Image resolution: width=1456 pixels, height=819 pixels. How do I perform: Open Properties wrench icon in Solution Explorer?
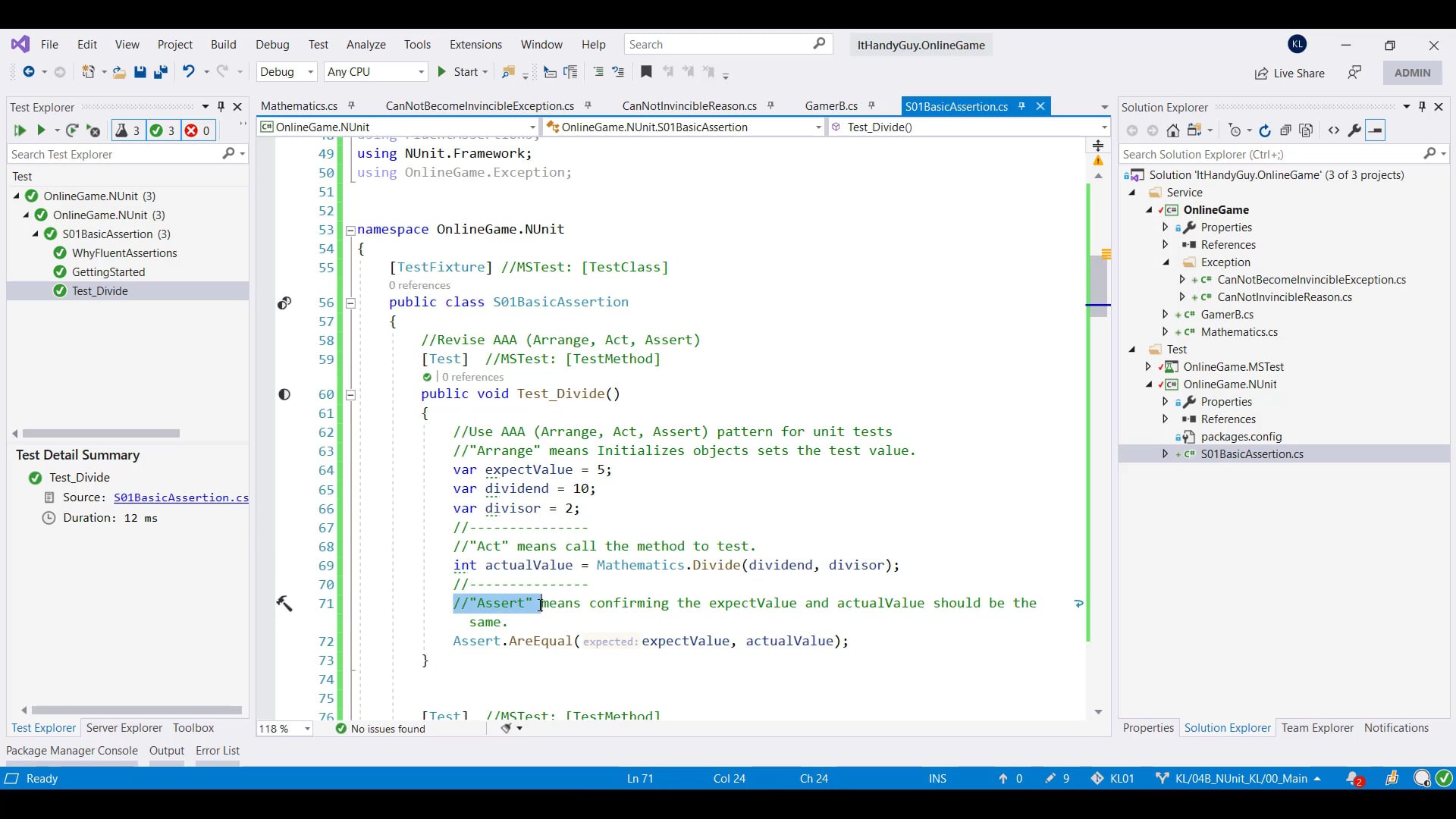[1354, 130]
